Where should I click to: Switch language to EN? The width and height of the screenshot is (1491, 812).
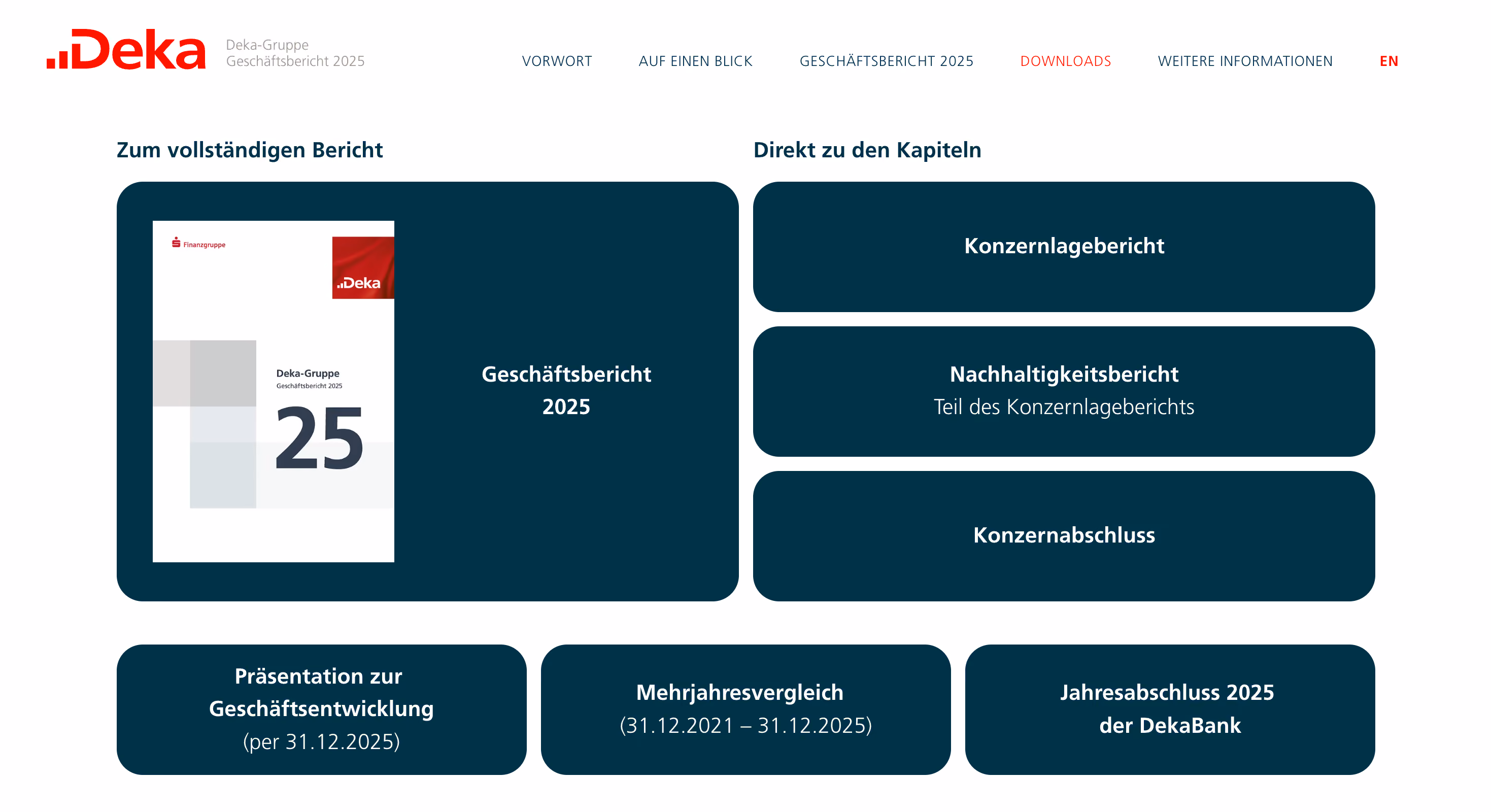click(1388, 61)
